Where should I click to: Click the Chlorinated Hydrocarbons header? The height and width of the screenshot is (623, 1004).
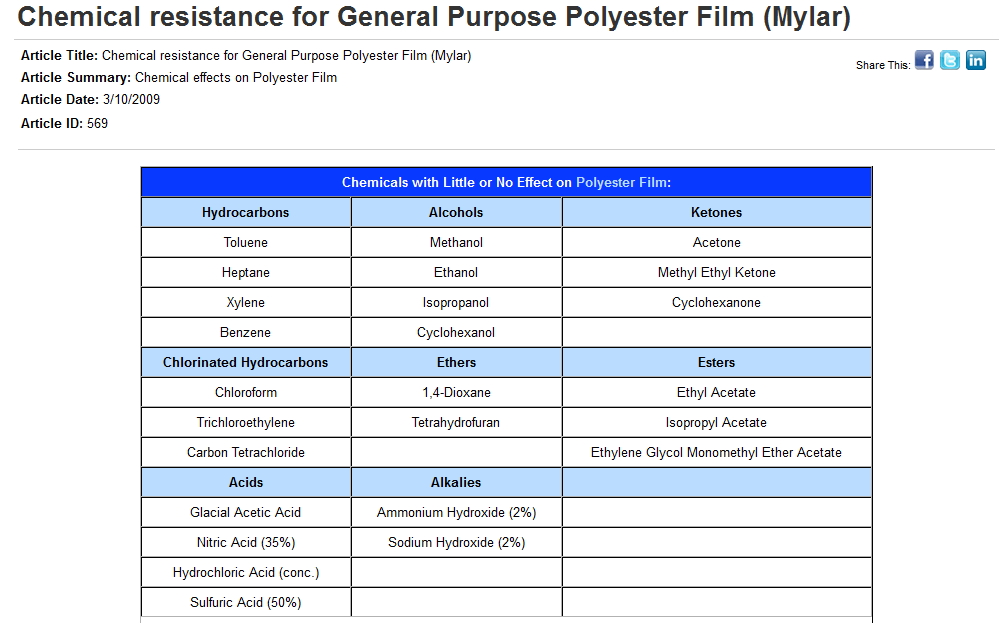tap(246, 362)
